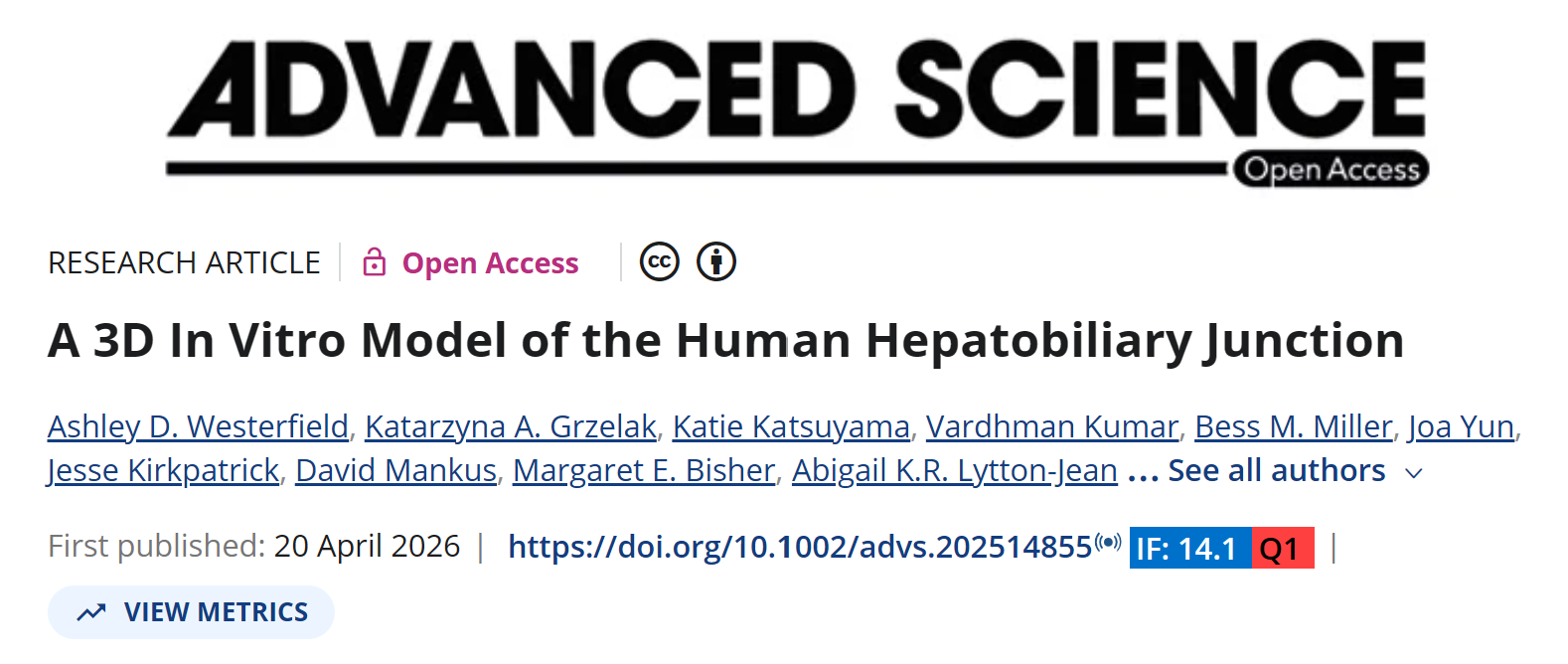Image resolution: width=1568 pixels, height=664 pixels.
Task: Expand the See all authors chevron
Action: [1413, 473]
